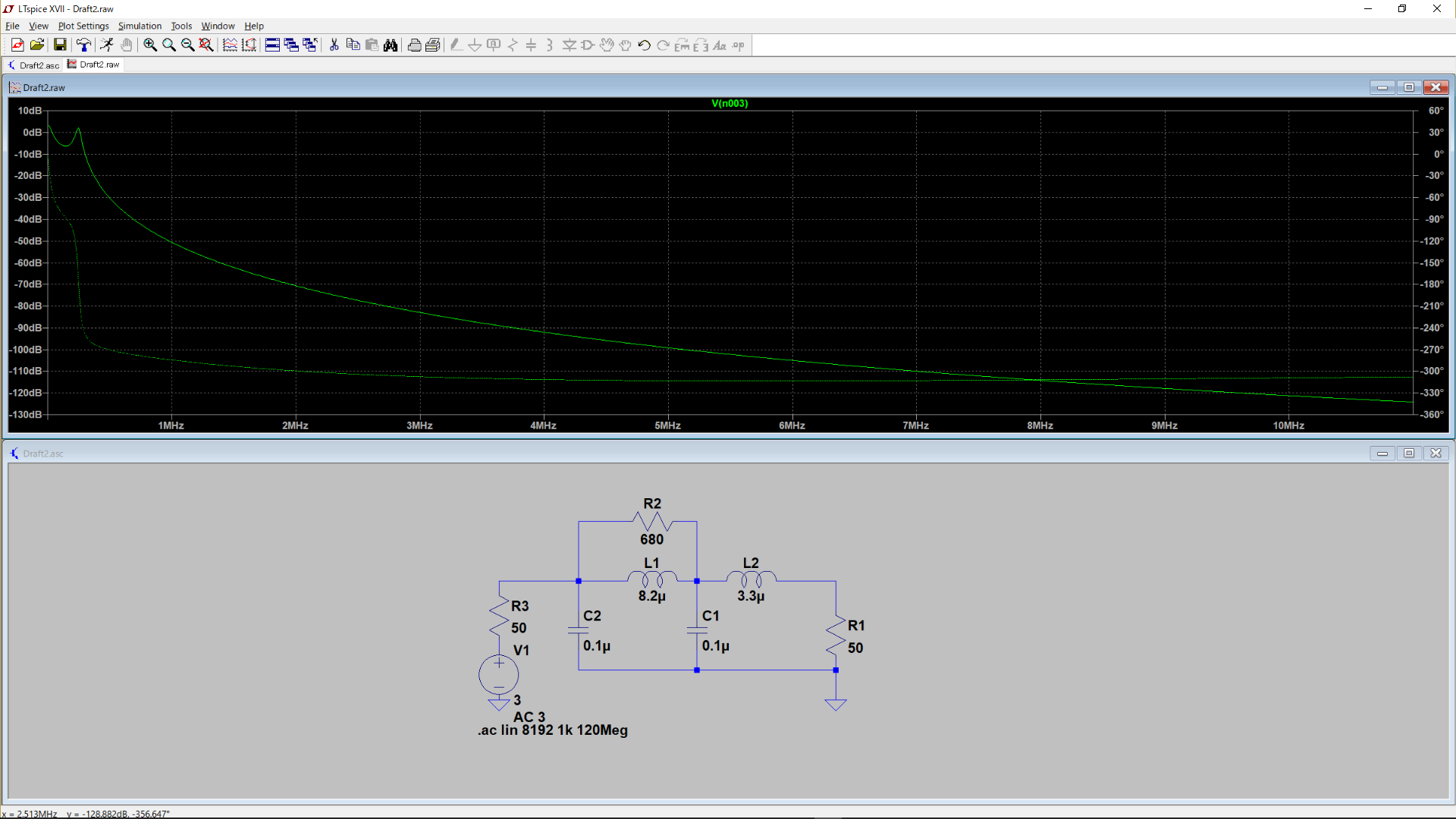Click the Undo arrow icon

[x=644, y=45]
